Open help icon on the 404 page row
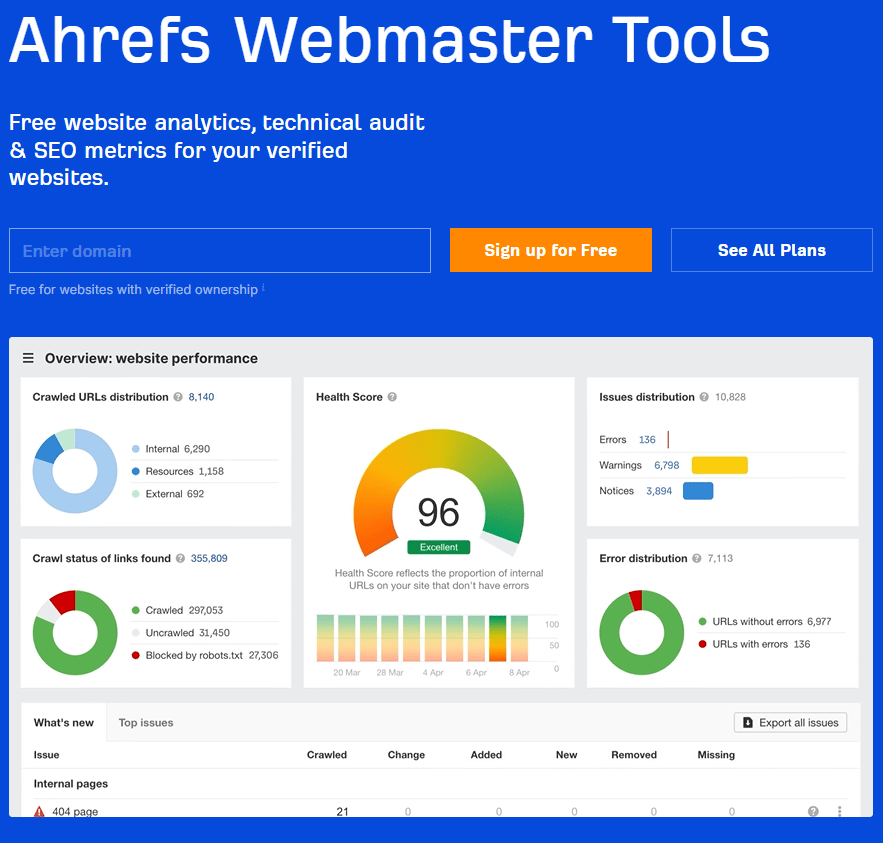 click(x=813, y=811)
